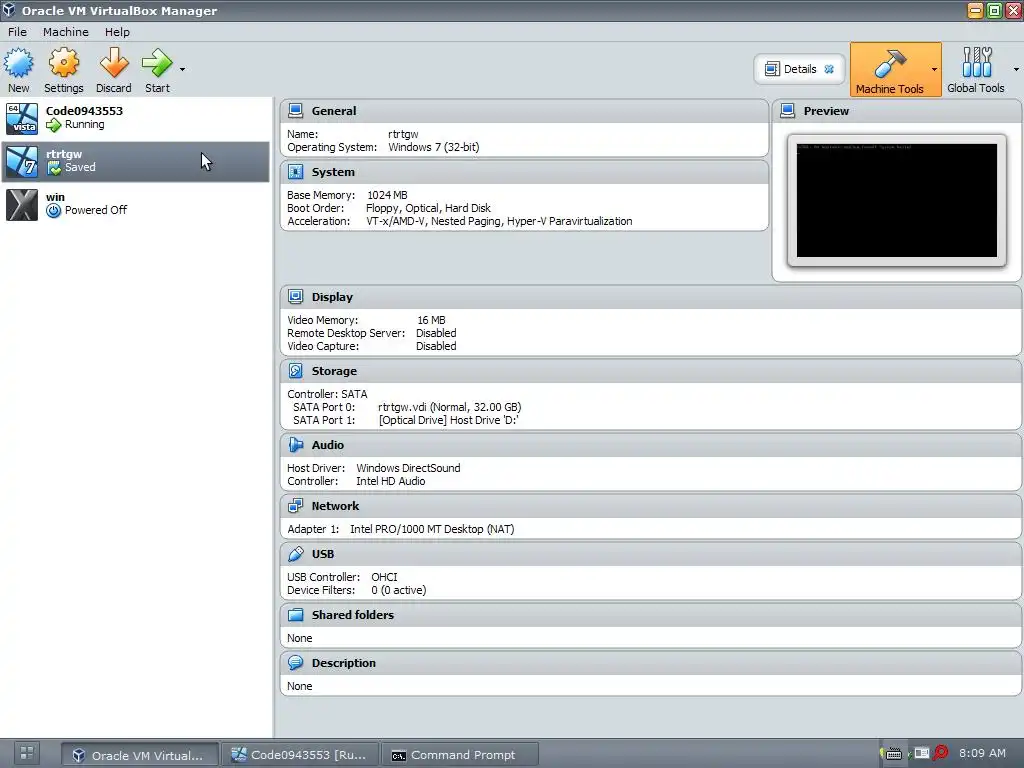This screenshot has width=1024, height=768.
Task: Expand the Start button dropdown arrow
Action: [x=182, y=69]
